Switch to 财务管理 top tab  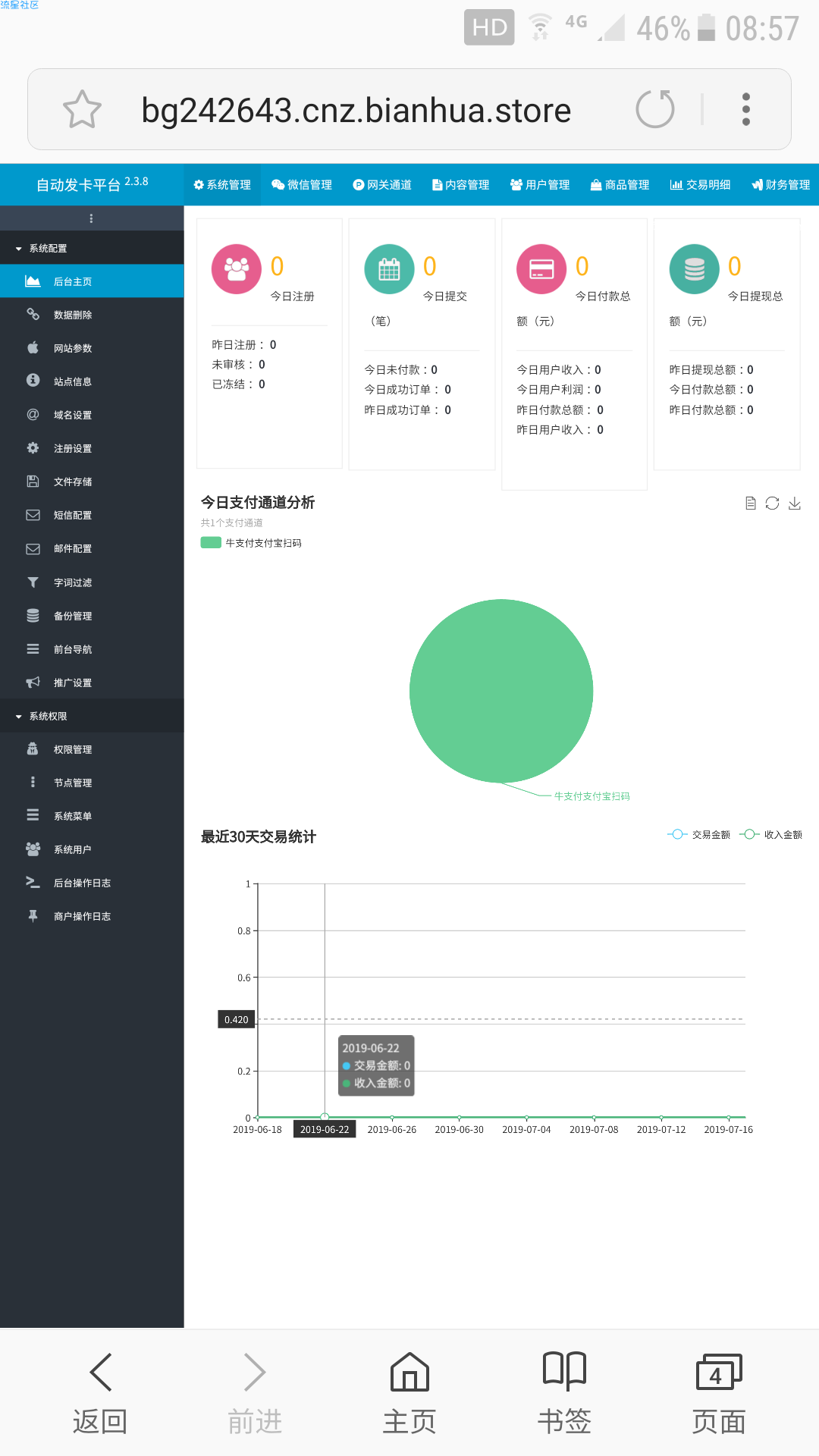tap(780, 184)
